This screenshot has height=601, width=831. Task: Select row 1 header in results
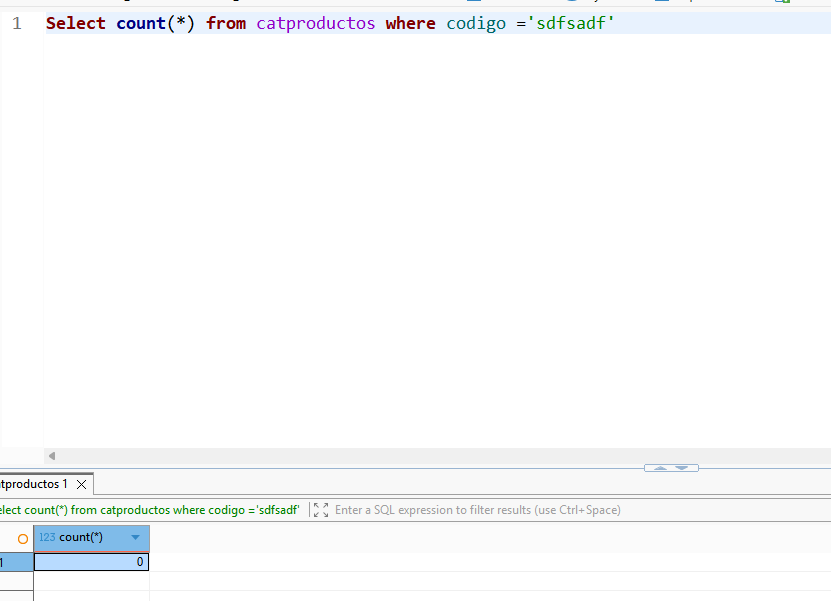16,562
